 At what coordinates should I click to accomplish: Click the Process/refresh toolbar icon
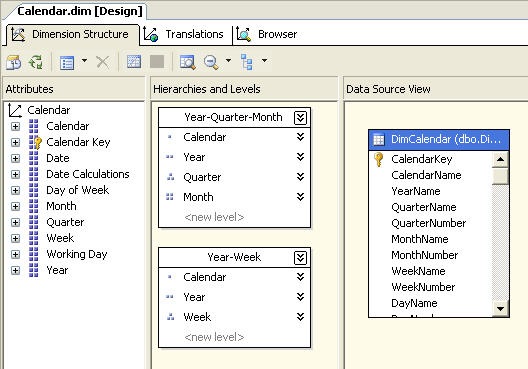[36, 62]
